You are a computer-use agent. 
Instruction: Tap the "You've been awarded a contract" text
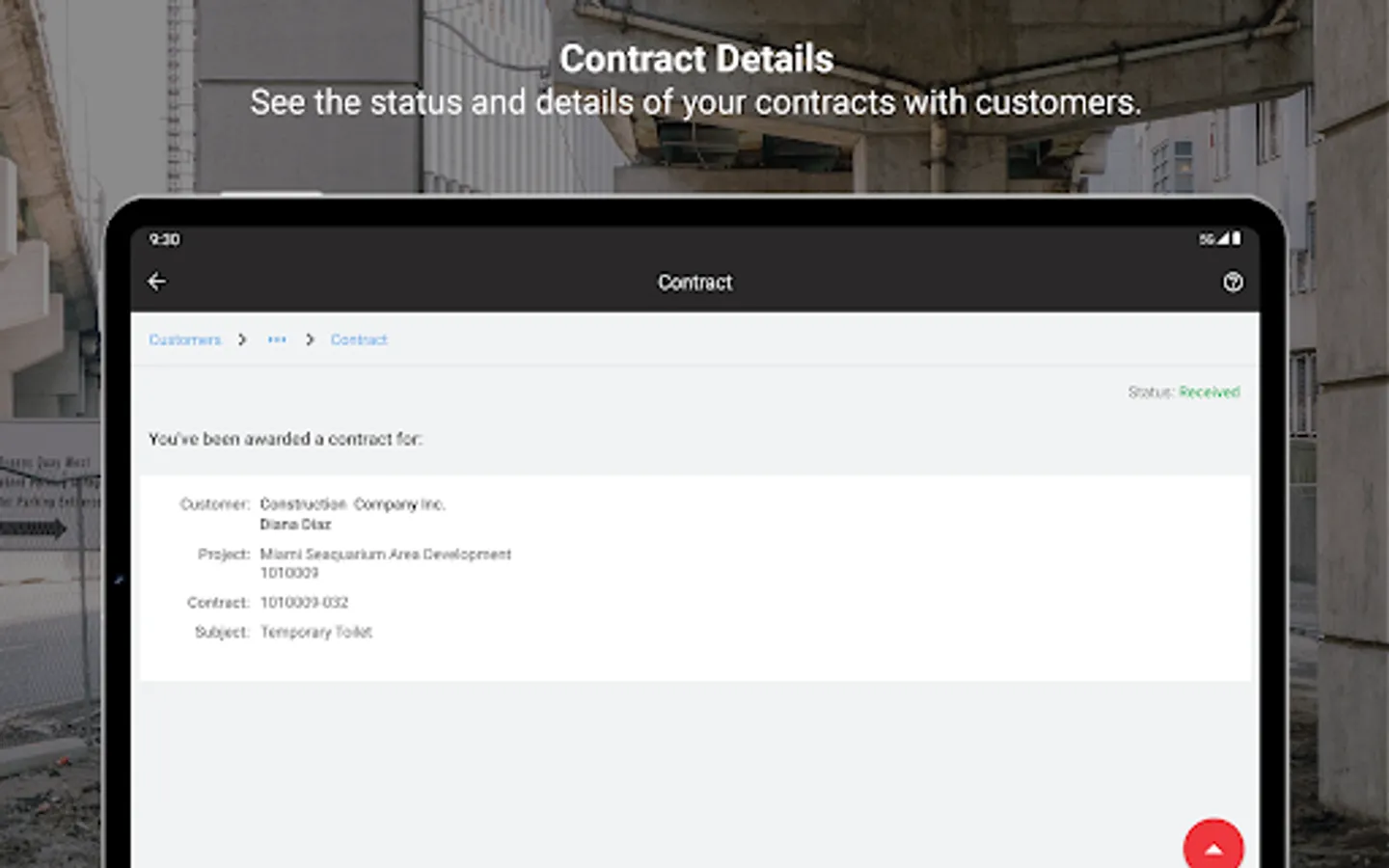(286, 439)
